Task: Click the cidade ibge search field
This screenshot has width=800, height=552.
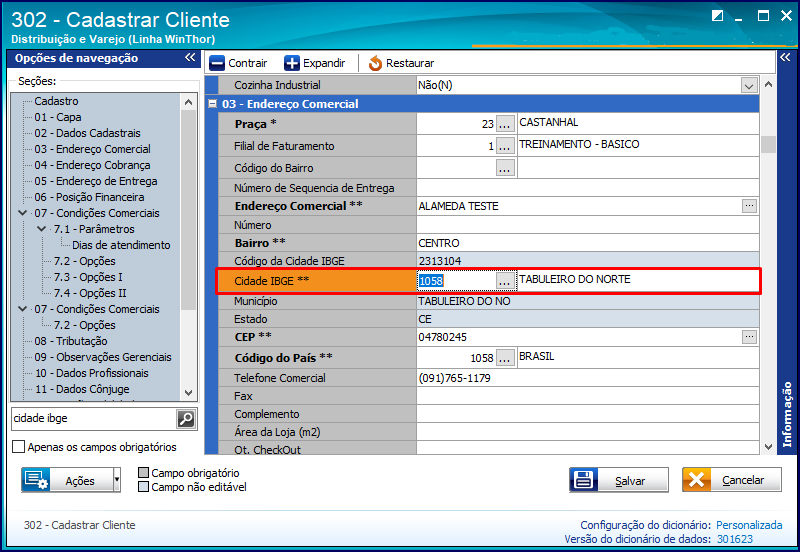Action: click(x=93, y=419)
